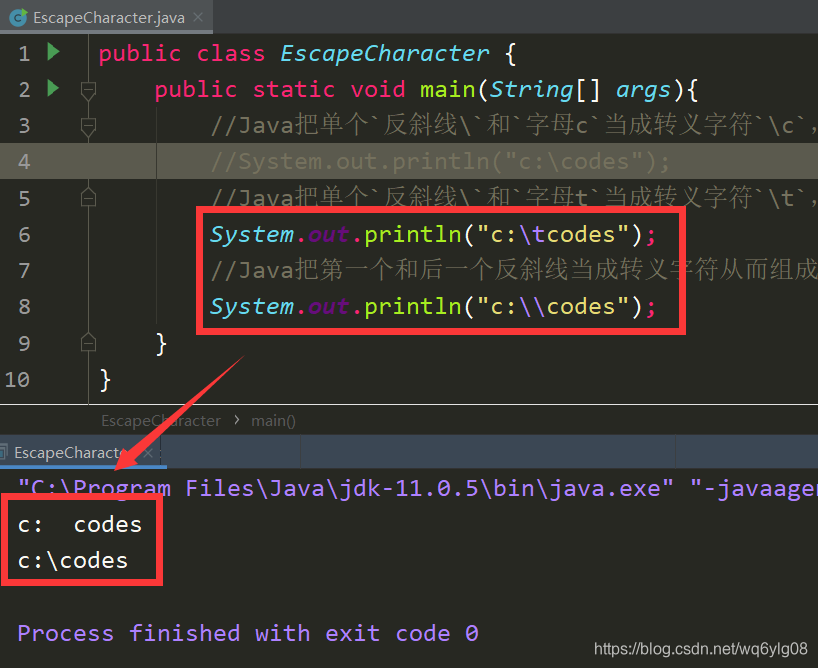Image resolution: width=818 pixels, height=668 pixels.
Task: Click line number 8 in the gutter
Action: (x=24, y=306)
